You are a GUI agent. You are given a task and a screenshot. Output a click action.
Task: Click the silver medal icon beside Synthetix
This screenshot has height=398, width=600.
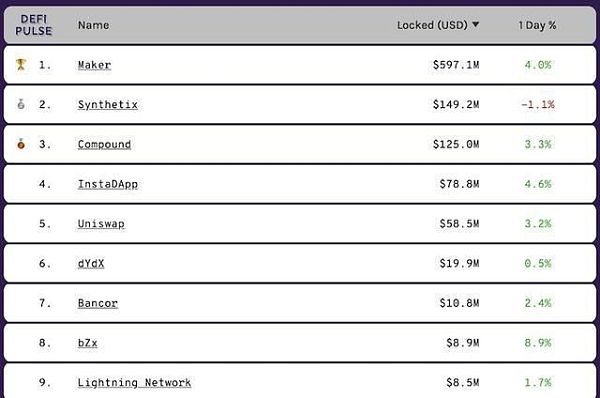tap(21, 104)
